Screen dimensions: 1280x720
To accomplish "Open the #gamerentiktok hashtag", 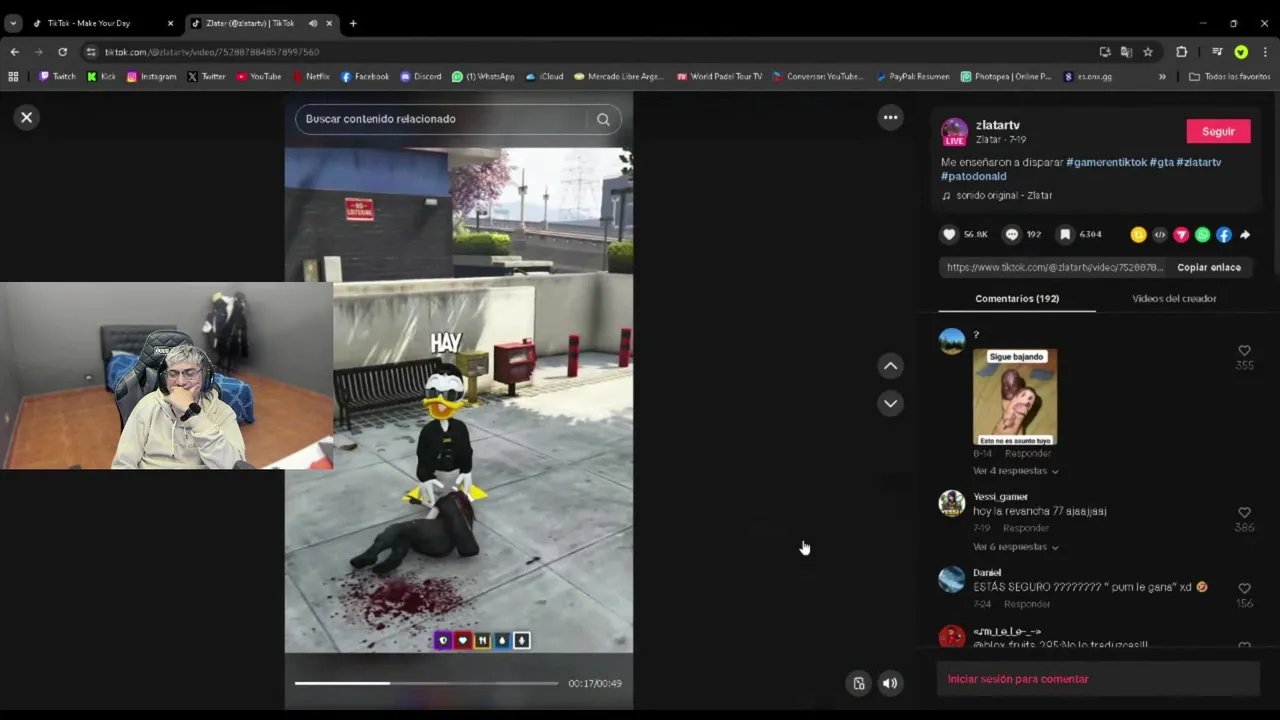I will coord(1106,162).
